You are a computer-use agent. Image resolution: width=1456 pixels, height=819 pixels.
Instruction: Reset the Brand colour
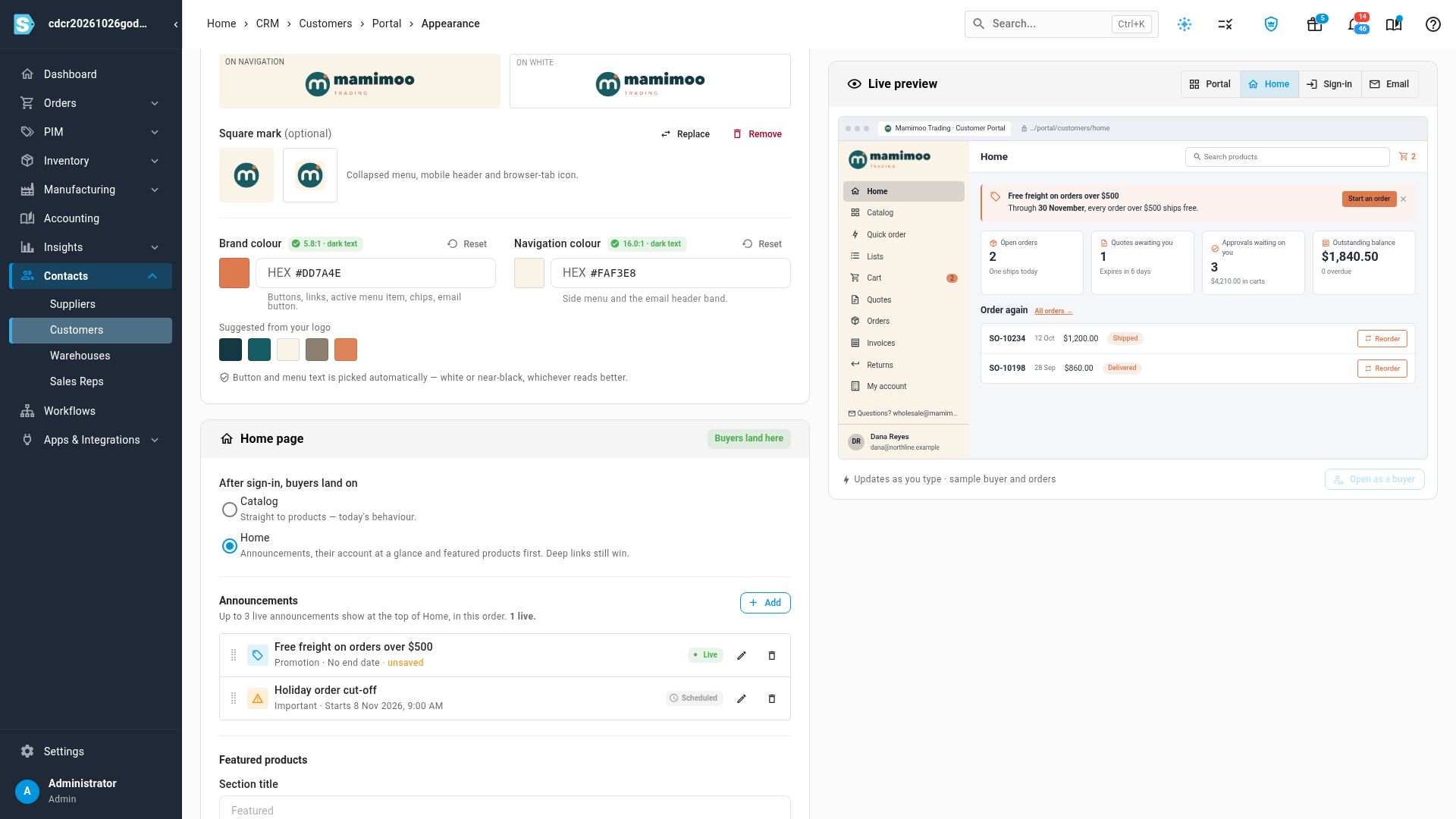(x=467, y=244)
